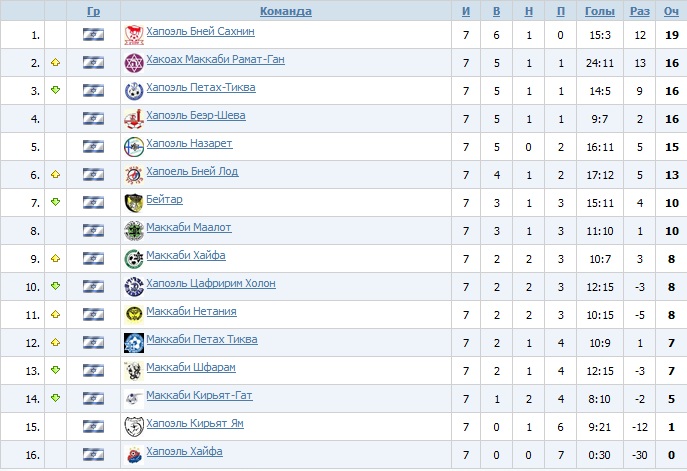Click the Maccabi Maalot crest icon
This screenshot has height=471, width=687.
133,231
